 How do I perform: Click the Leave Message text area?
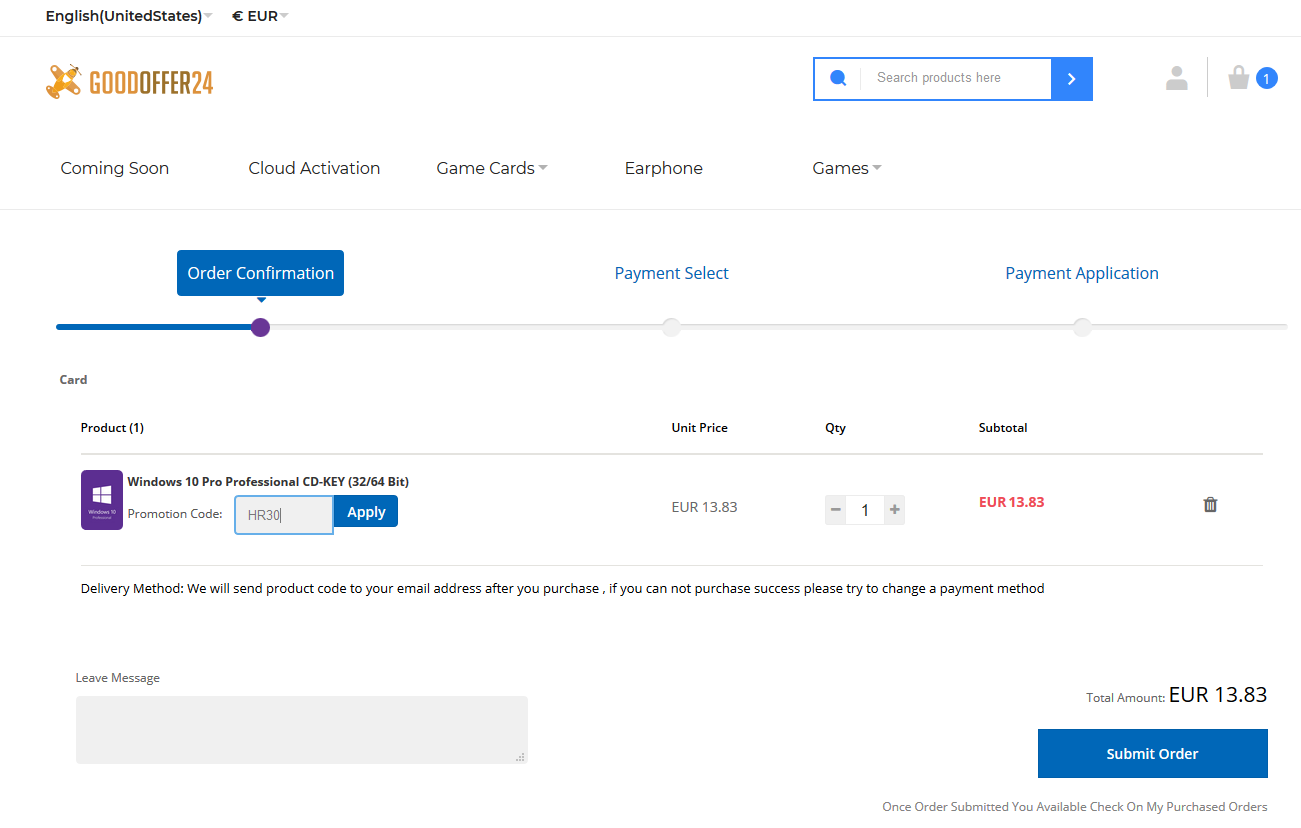[302, 730]
